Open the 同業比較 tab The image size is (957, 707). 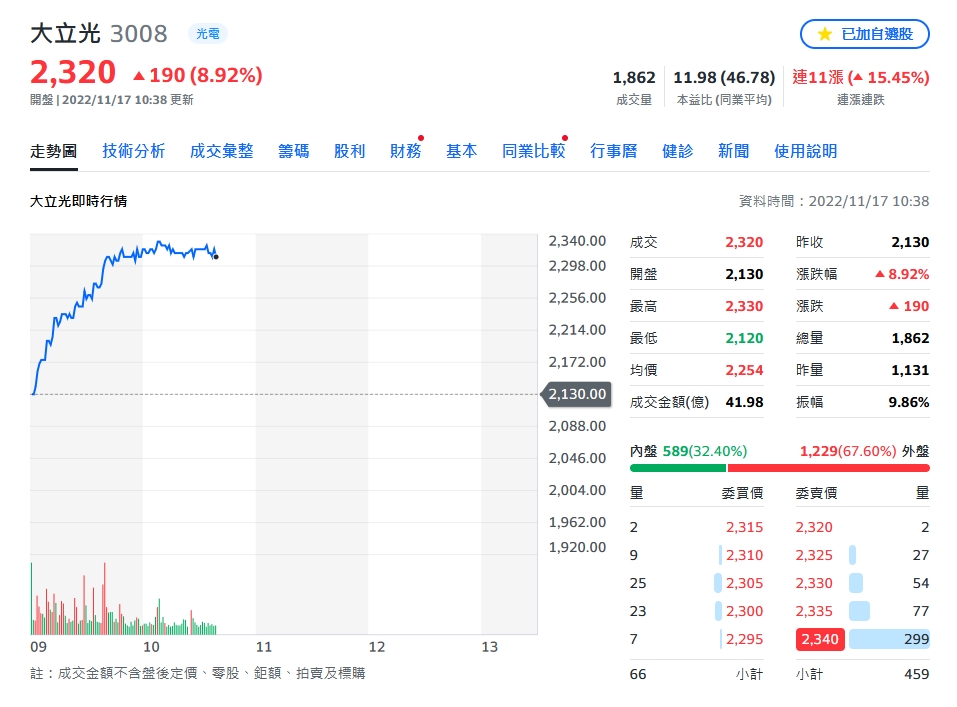pos(533,151)
